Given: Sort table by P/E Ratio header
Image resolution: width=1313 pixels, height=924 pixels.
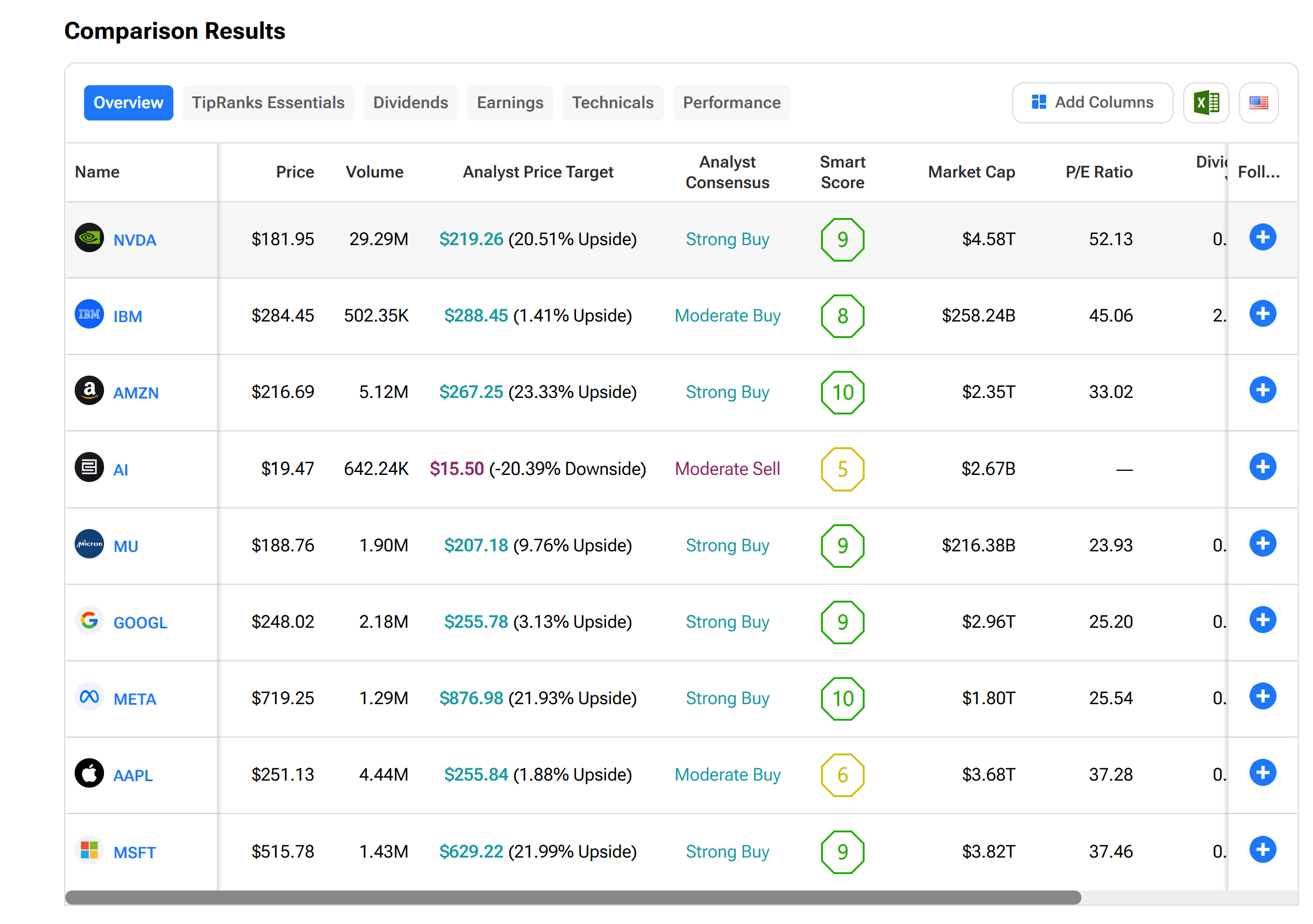Looking at the screenshot, I should coord(1098,172).
